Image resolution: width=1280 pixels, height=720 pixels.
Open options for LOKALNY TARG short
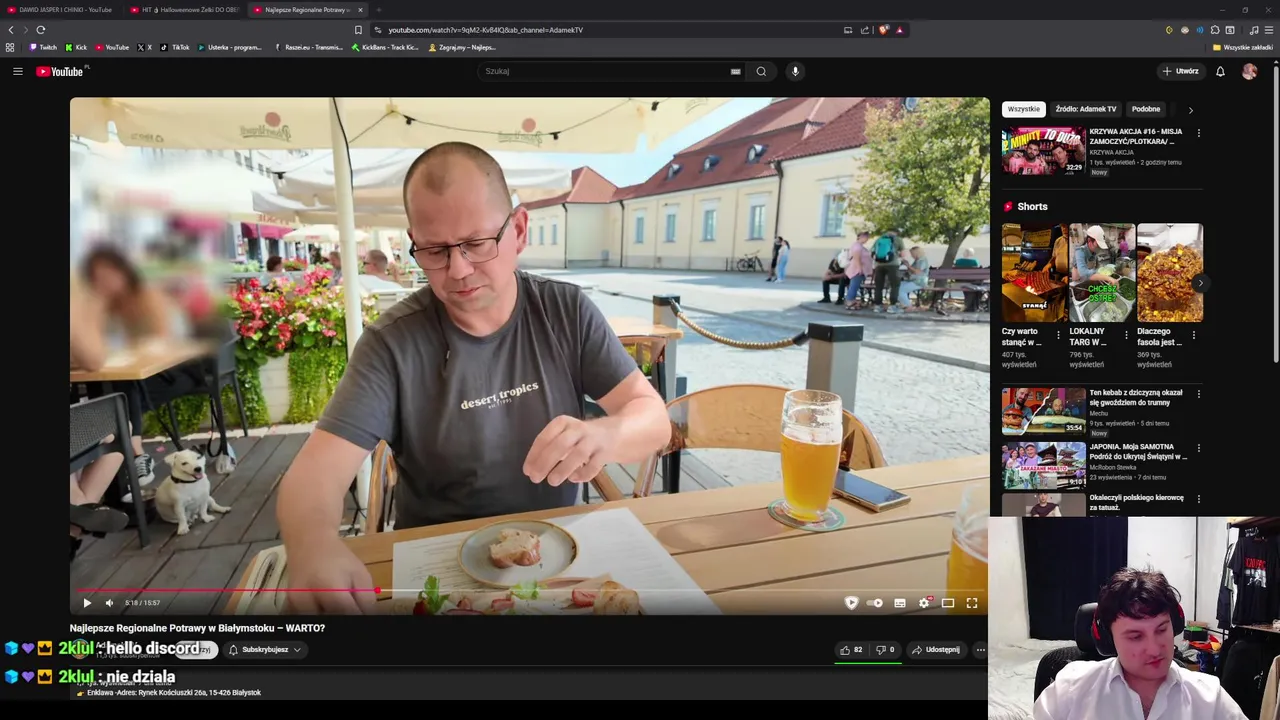(1126, 335)
